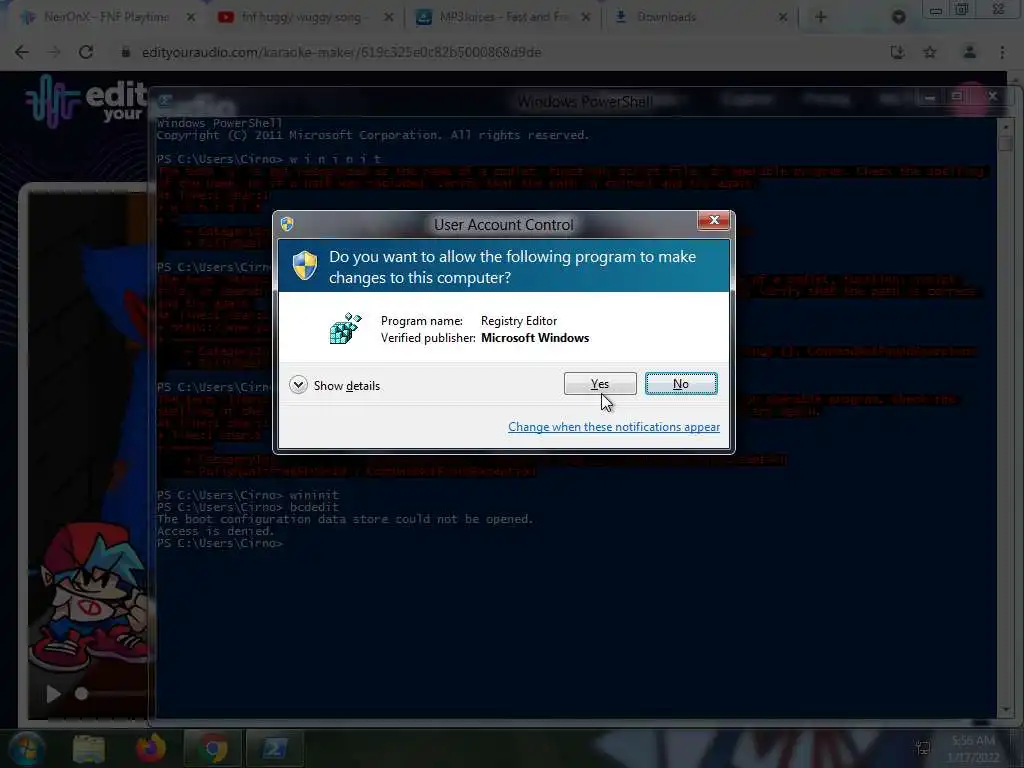The width and height of the screenshot is (1024, 768).
Task: Click 'Registry Editor' program name text
Action: point(519,321)
